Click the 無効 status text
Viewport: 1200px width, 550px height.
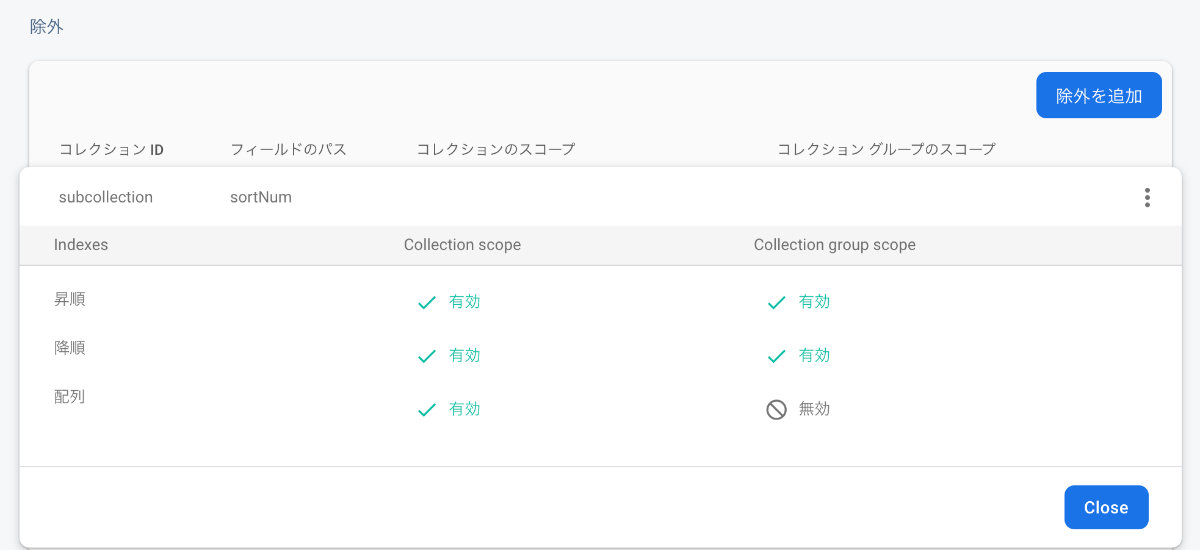click(814, 409)
